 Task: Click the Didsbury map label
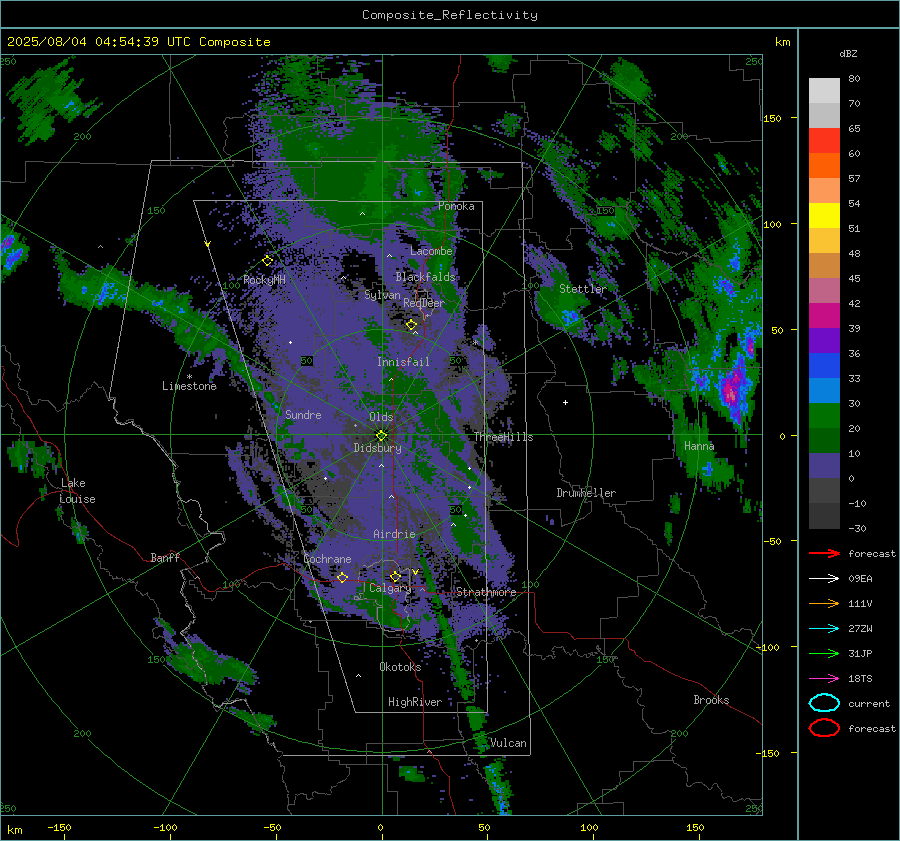pyautogui.click(x=377, y=448)
